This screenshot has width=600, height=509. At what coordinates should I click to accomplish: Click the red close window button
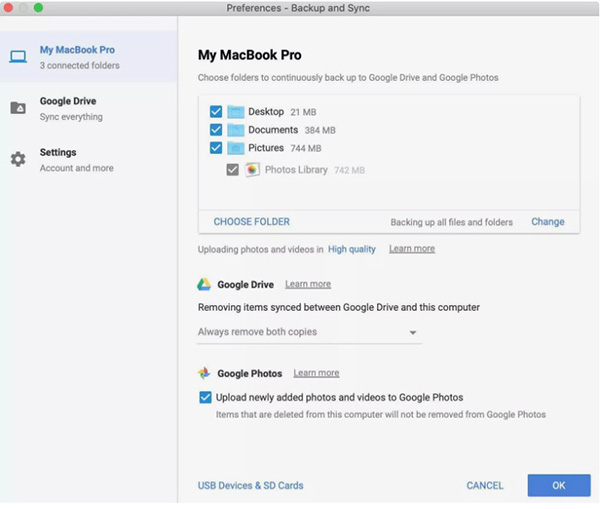point(8,8)
